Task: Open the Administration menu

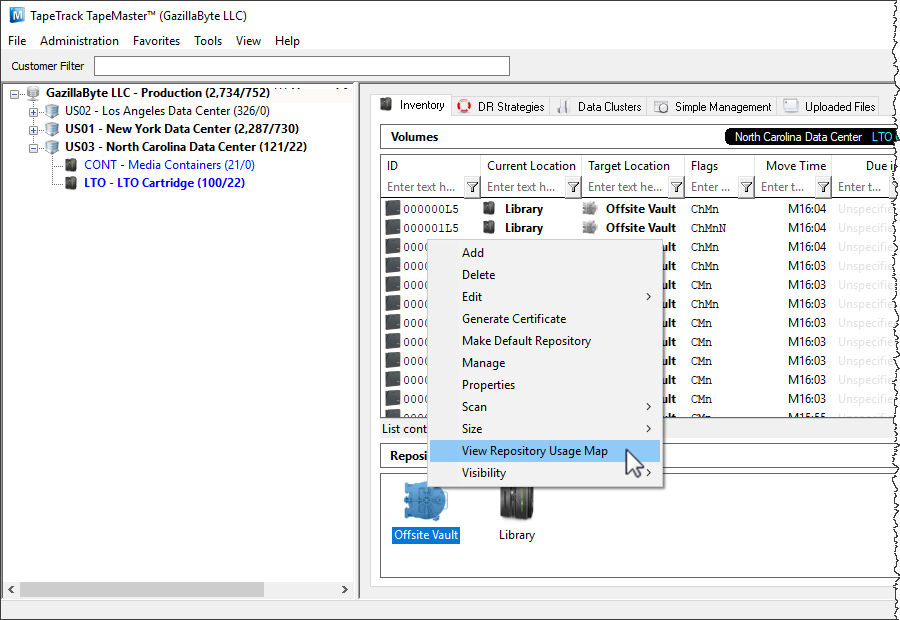Action: [79, 41]
